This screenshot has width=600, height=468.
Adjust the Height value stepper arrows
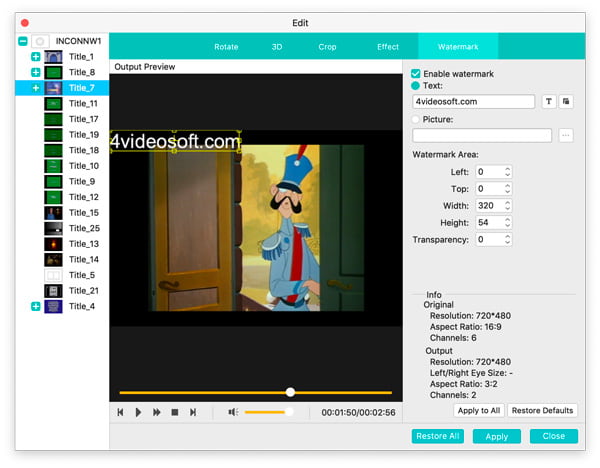point(507,223)
